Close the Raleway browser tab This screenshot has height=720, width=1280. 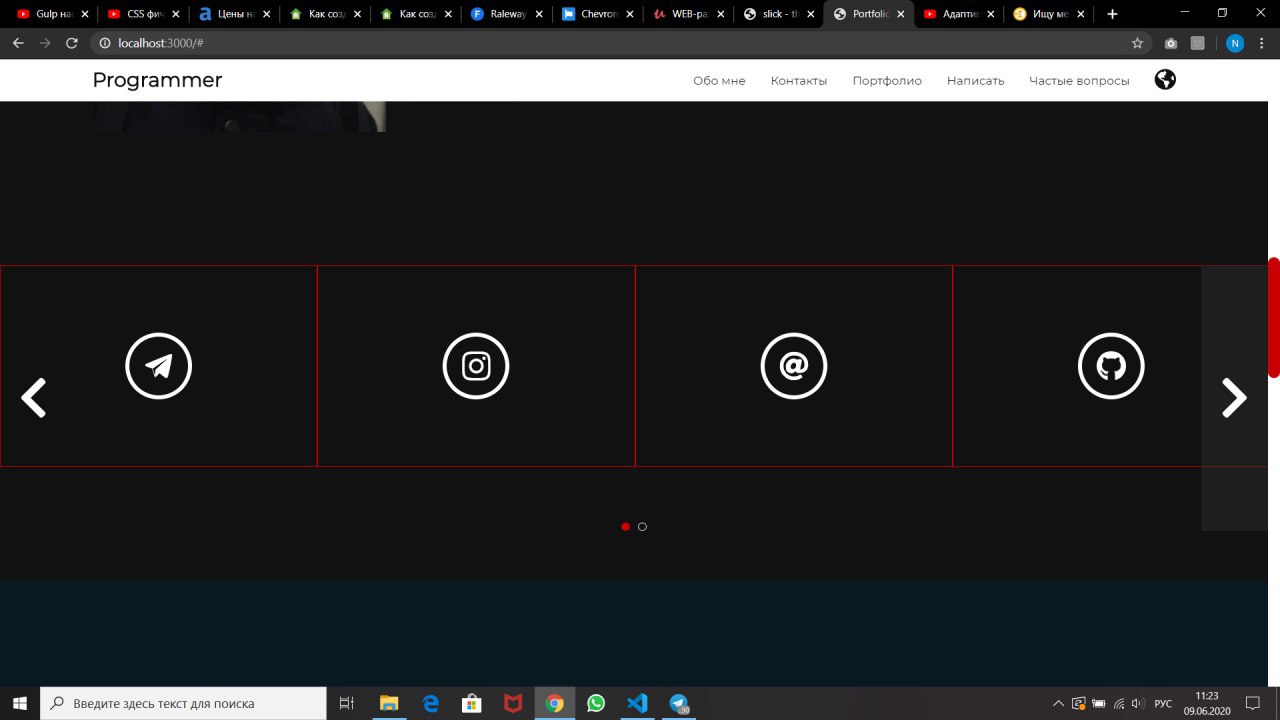538,14
